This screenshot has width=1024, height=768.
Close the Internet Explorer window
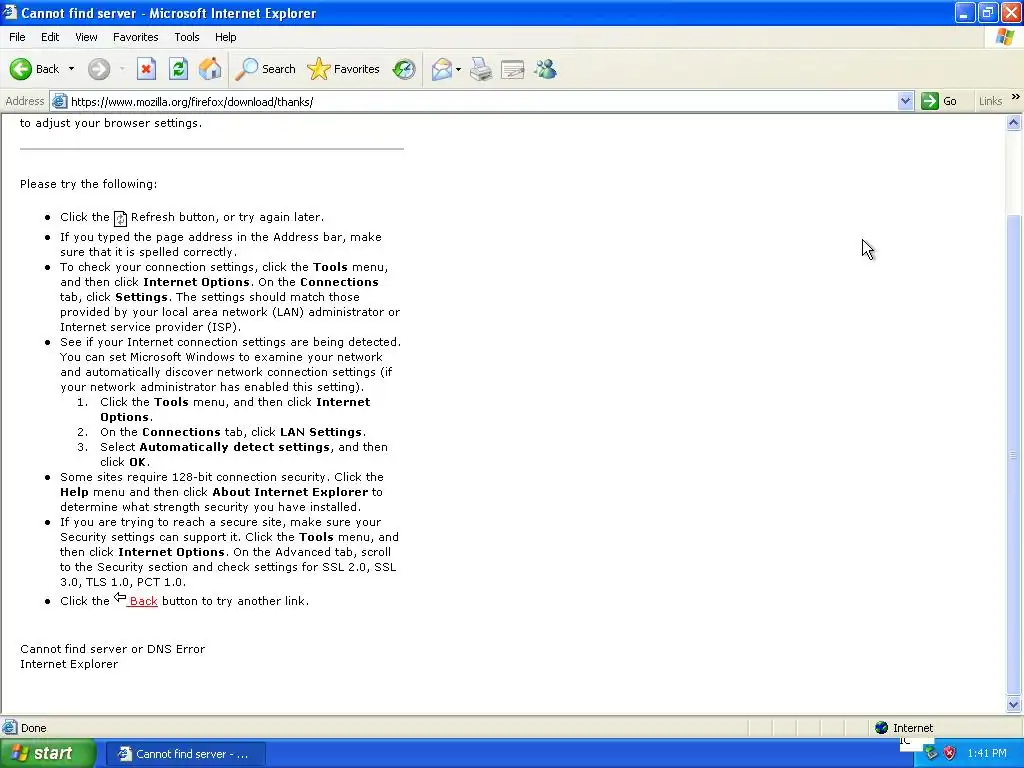(1011, 12)
